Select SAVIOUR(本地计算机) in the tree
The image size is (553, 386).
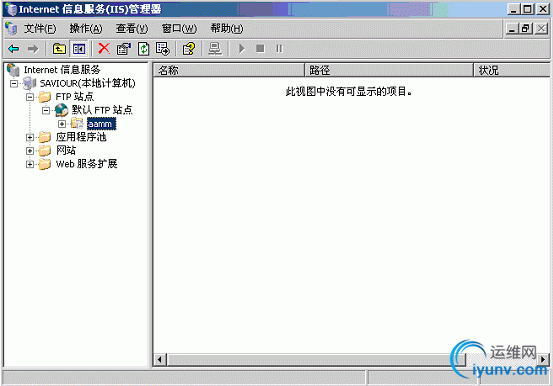(x=87, y=83)
